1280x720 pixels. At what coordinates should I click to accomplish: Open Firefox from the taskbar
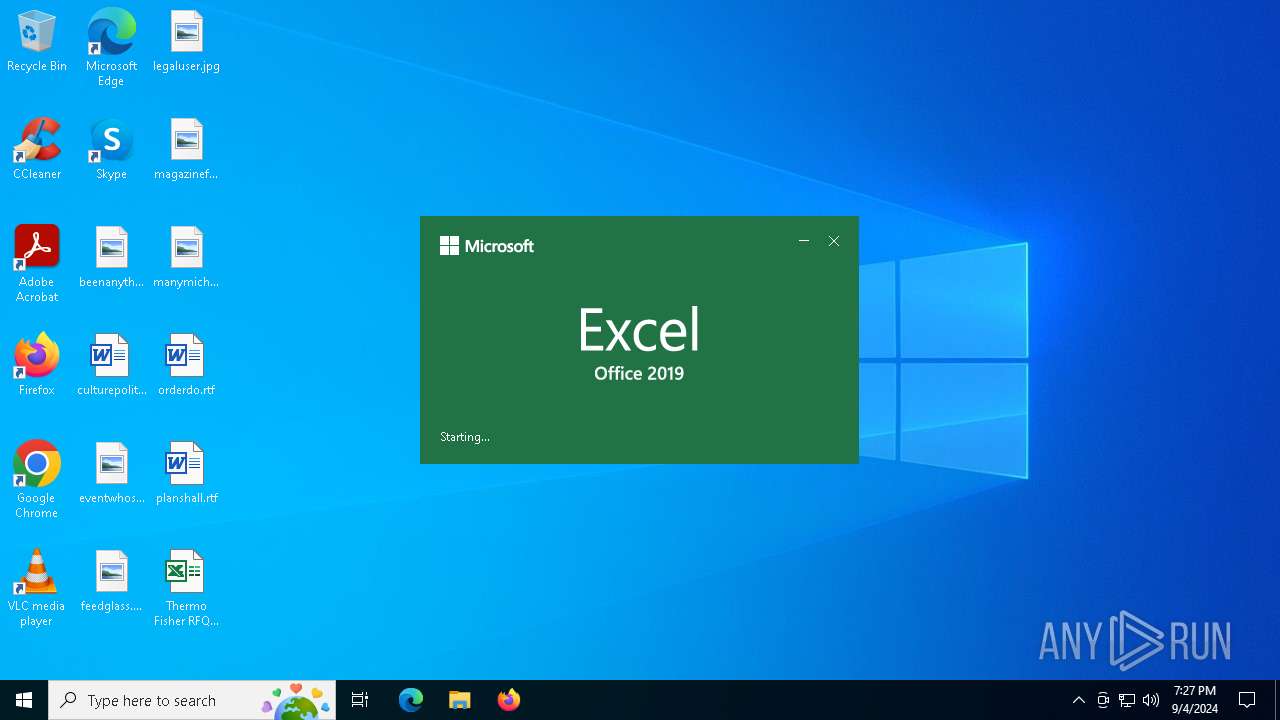click(x=508, y=700)
